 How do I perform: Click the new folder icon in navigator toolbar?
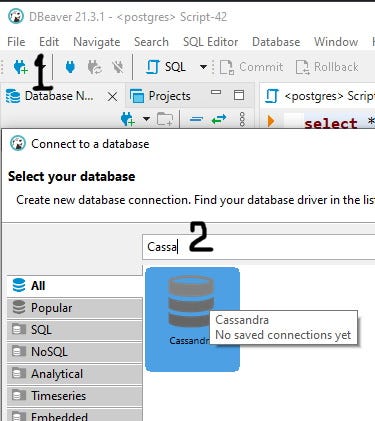[x=165, y=119]
